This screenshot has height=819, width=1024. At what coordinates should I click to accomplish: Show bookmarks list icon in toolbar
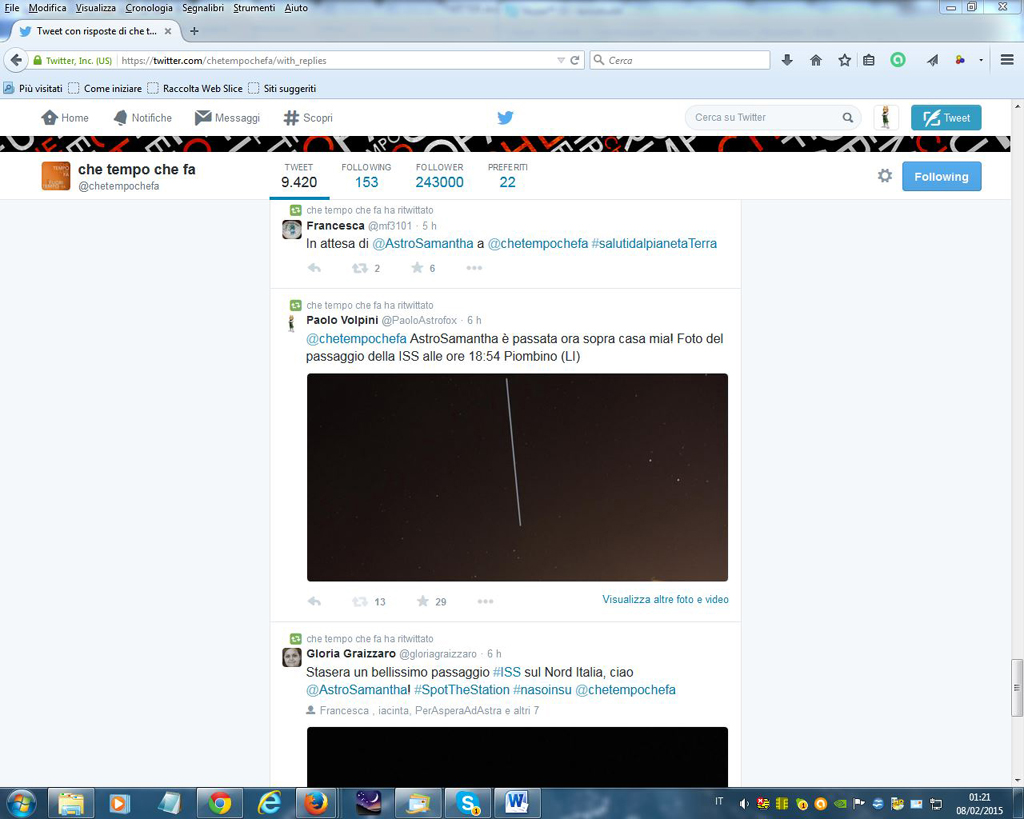pos(869,60)
